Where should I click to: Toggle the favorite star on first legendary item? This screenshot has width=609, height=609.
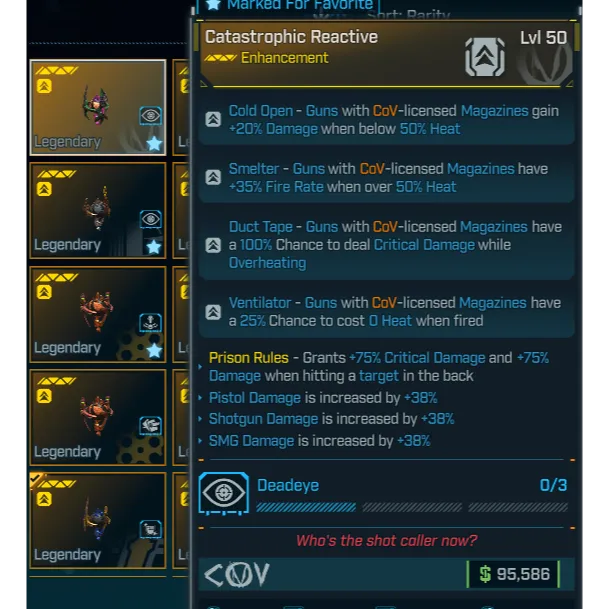point(154,143)
